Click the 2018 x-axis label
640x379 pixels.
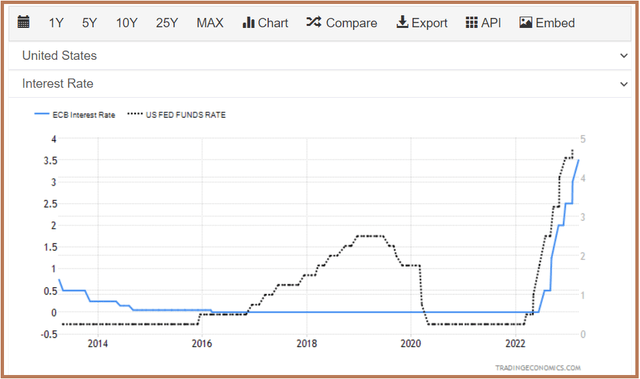307,344
